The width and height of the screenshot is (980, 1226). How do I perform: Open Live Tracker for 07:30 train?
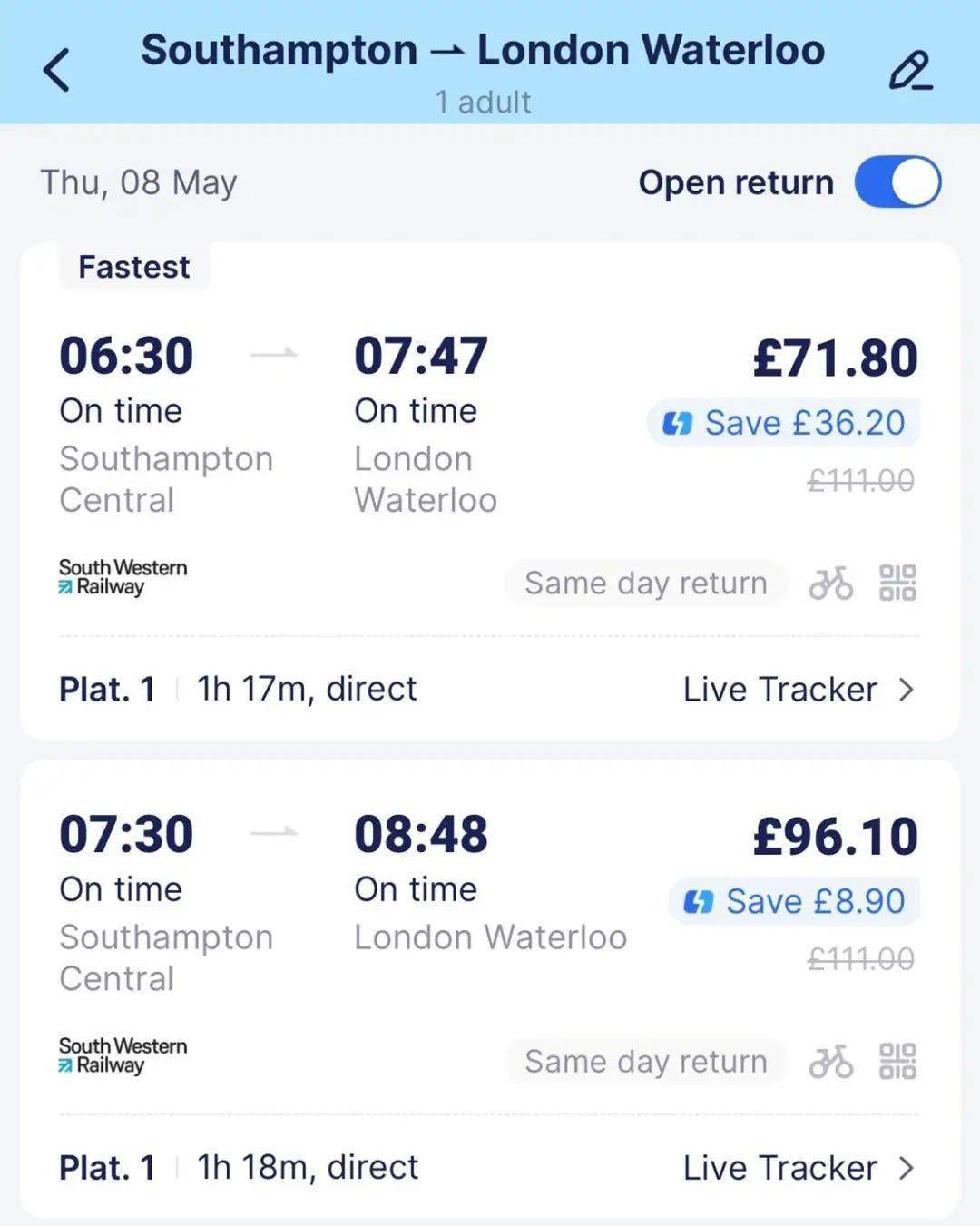pyautogui.click(x=780, y=1168)
